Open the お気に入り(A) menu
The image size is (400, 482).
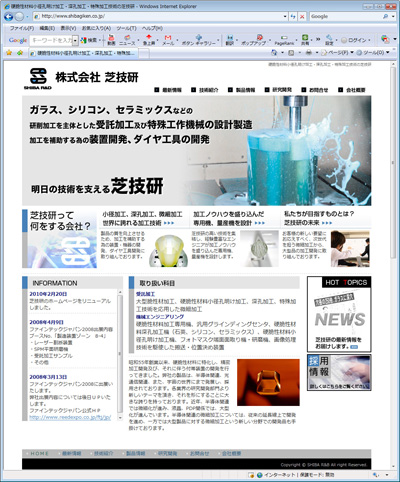click(x=96, y=28)
